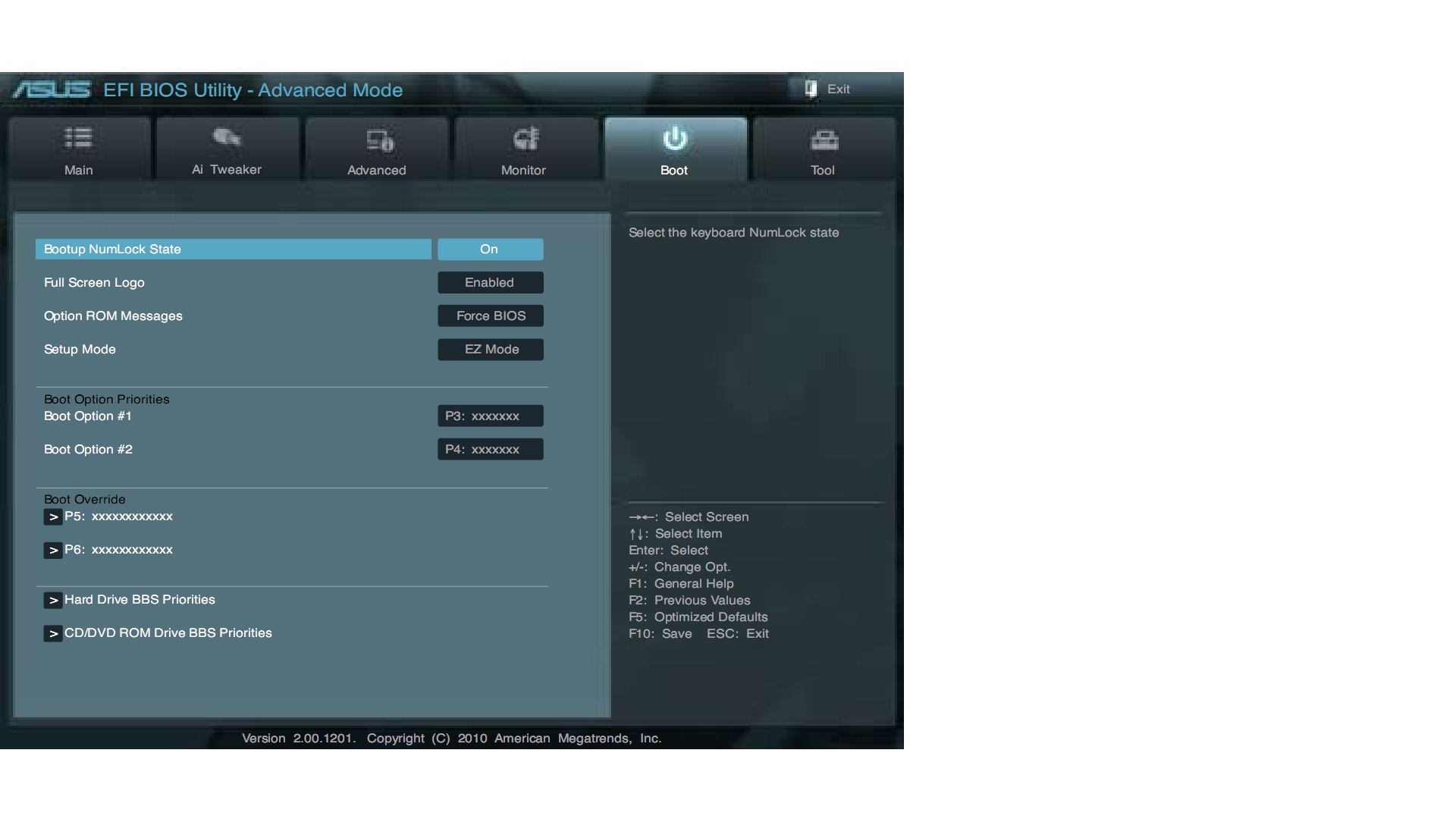Click the Ai Tweaker icon
Screen dimensions: 1456x819
tap(226, 137)
